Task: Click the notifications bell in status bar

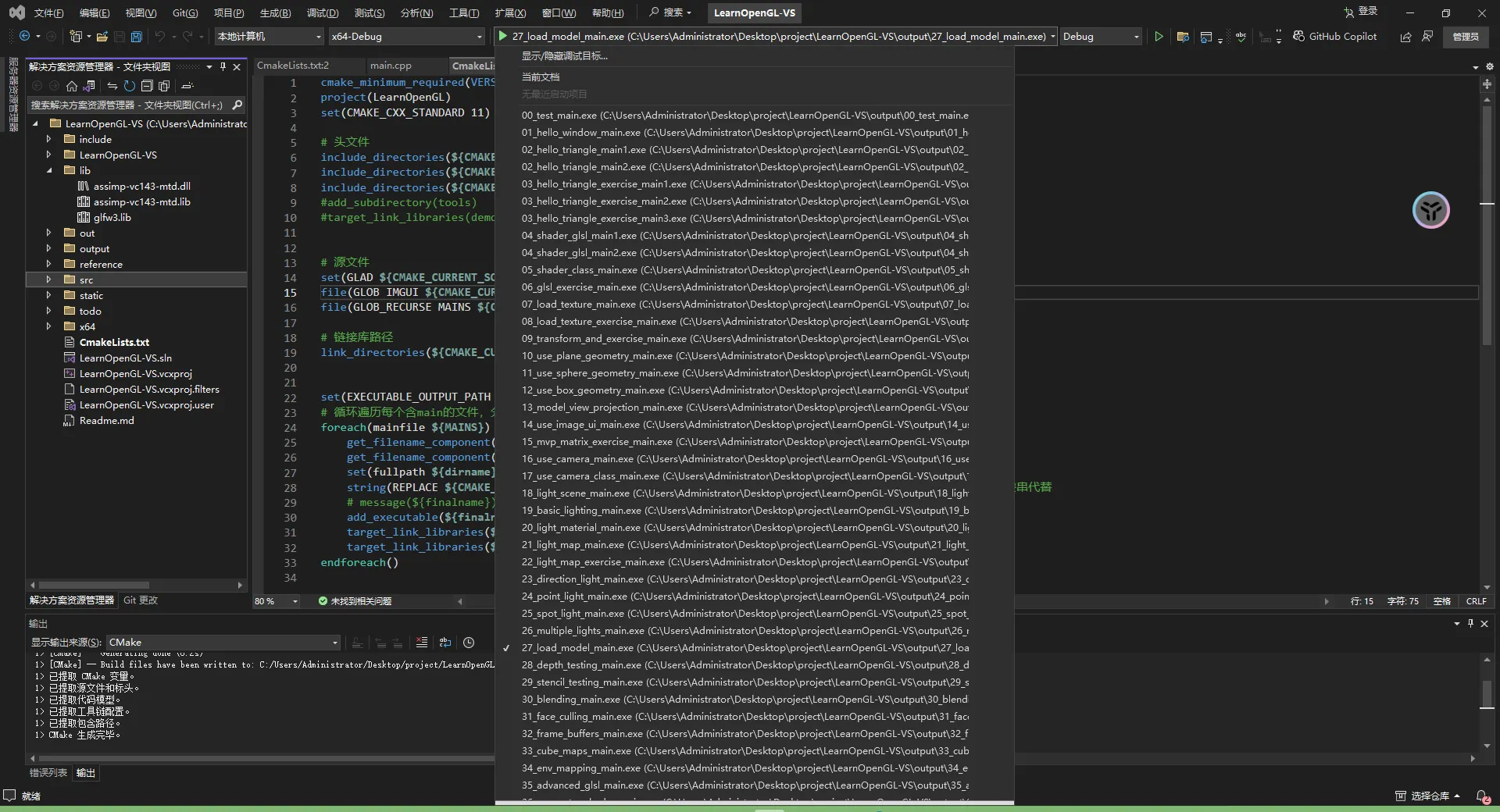Action: [x=1481, y=796]
